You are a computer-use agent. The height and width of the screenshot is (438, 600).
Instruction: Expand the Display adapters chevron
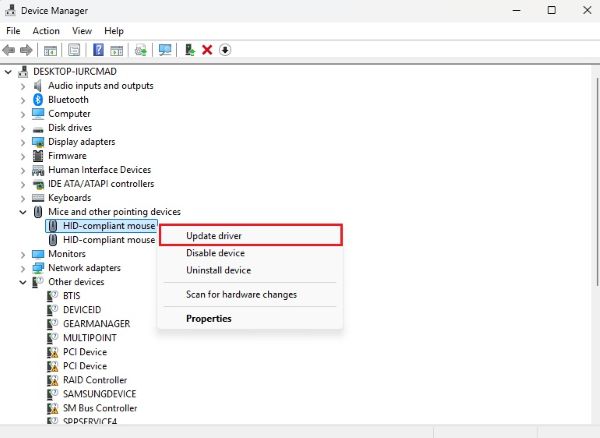(23, 142)
